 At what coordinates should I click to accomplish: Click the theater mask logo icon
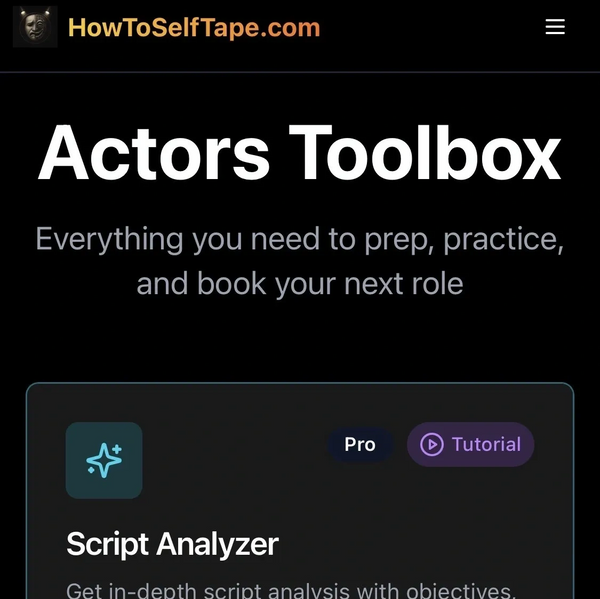point(35,27)
